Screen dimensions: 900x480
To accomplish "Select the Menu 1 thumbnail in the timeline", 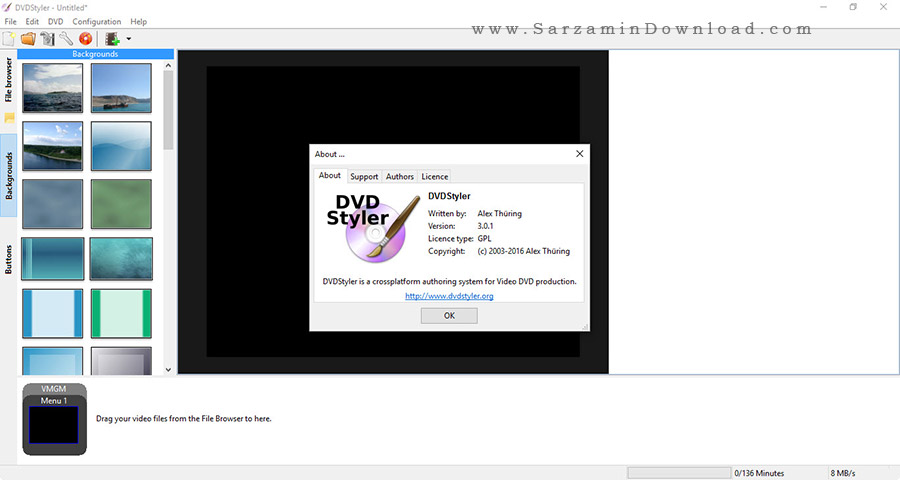I will click(53, 425).
